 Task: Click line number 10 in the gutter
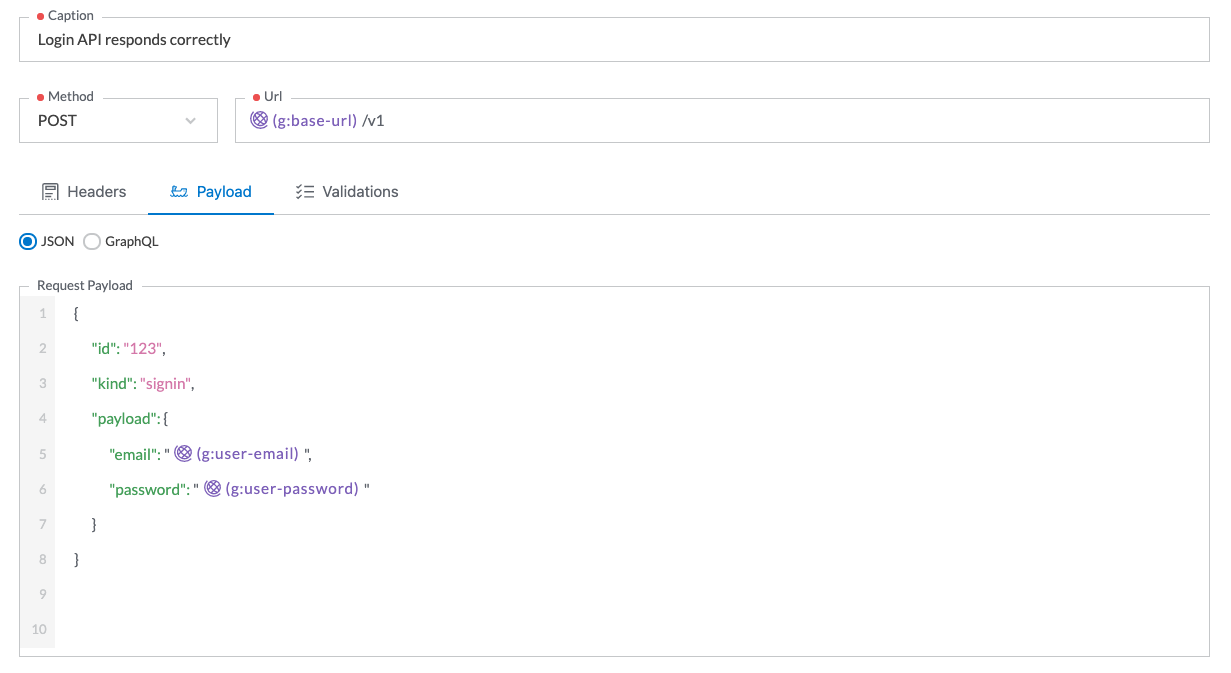[40, 629]
